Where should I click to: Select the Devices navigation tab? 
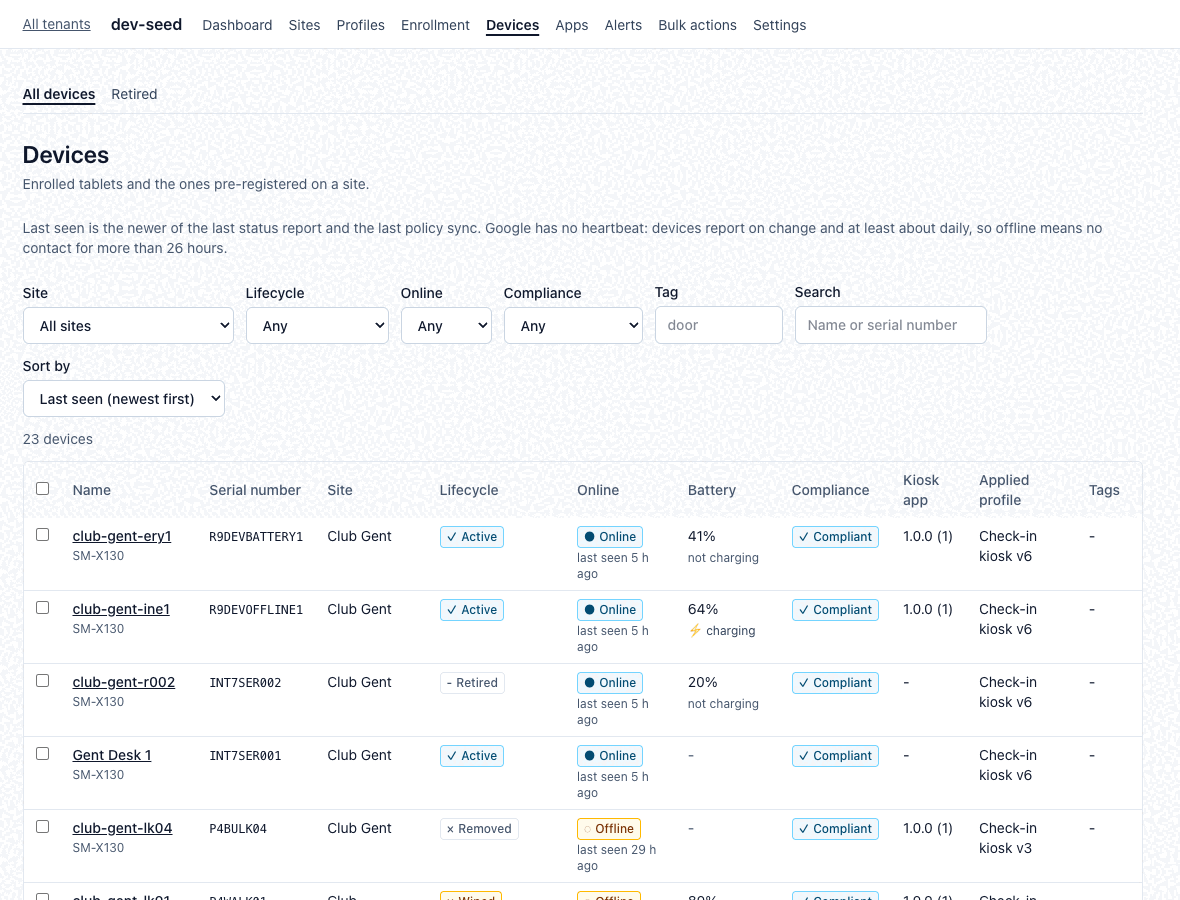pos(512,25)
